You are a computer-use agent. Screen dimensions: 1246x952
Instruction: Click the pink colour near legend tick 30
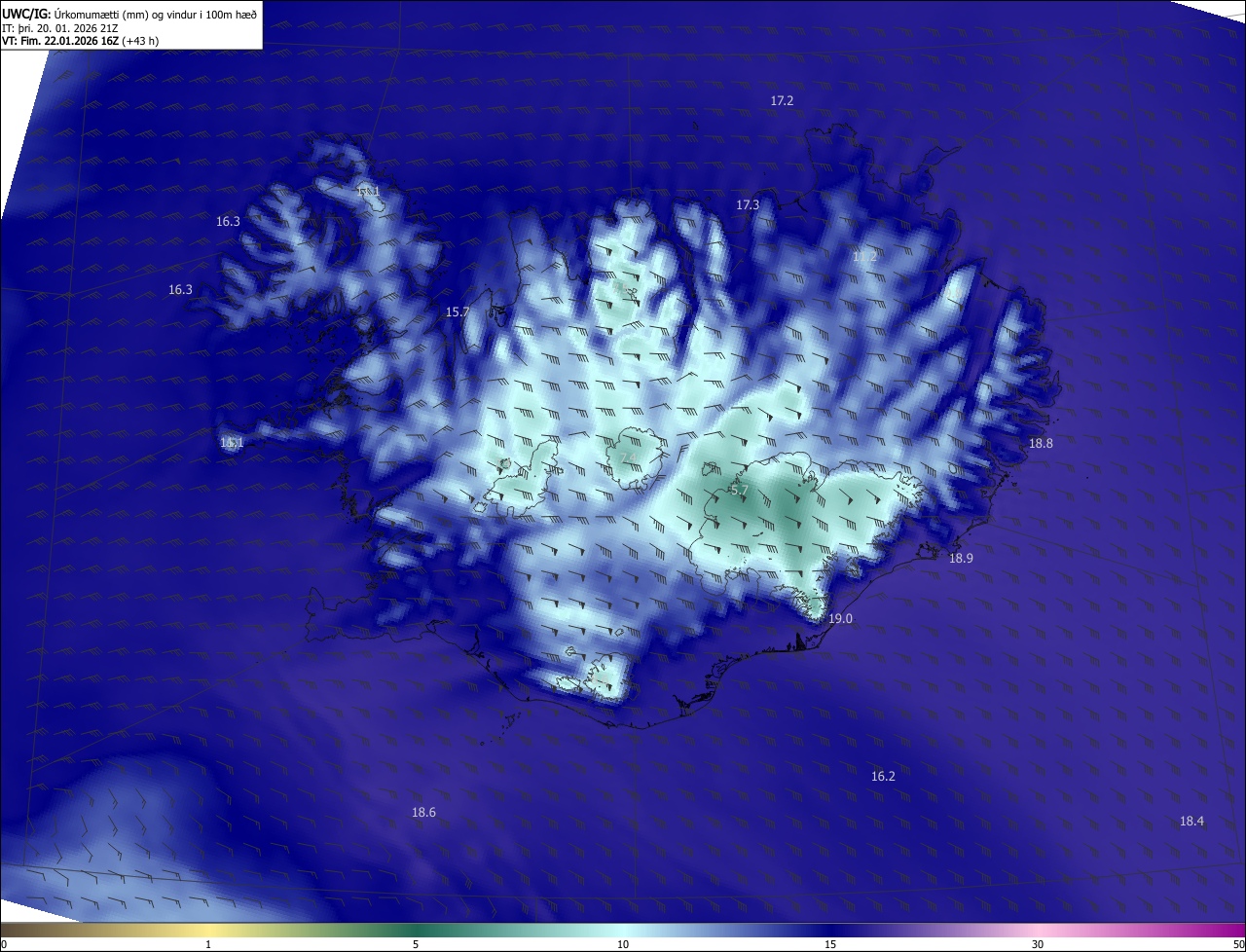click(1038, 931)
